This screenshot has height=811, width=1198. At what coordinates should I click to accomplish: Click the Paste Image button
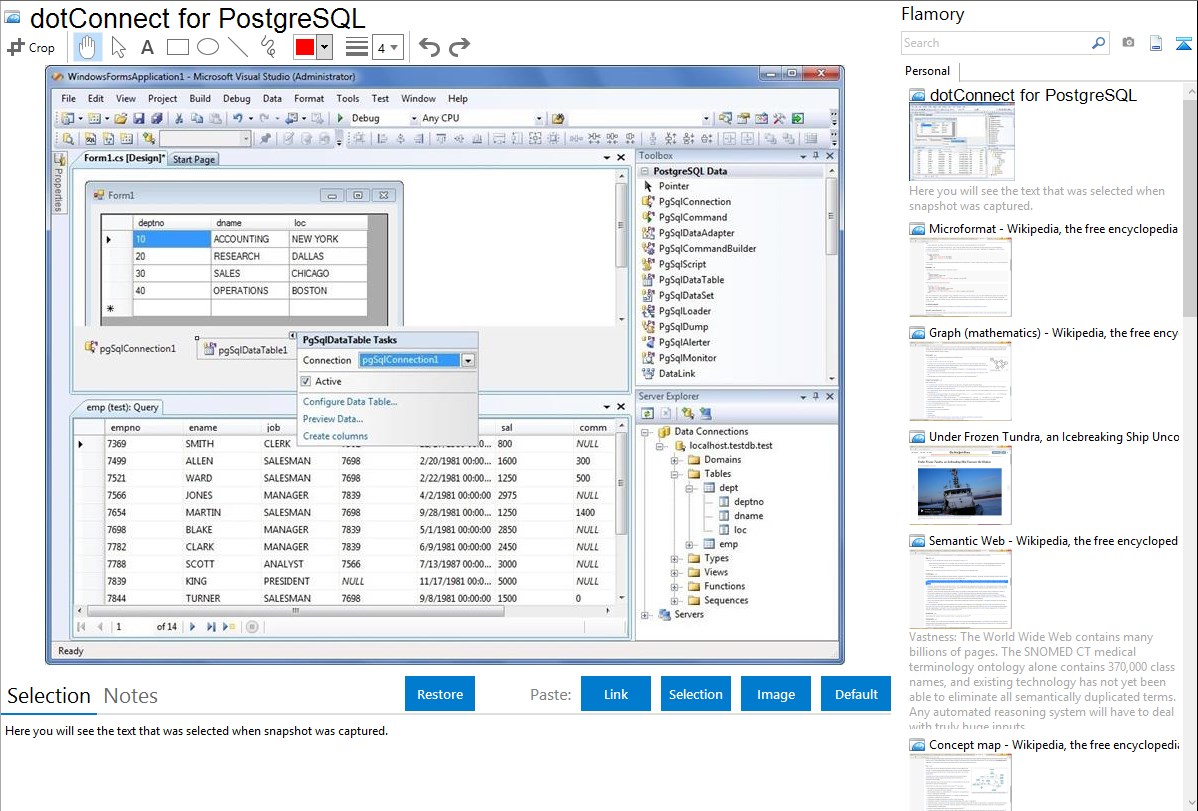coord(776,694)
